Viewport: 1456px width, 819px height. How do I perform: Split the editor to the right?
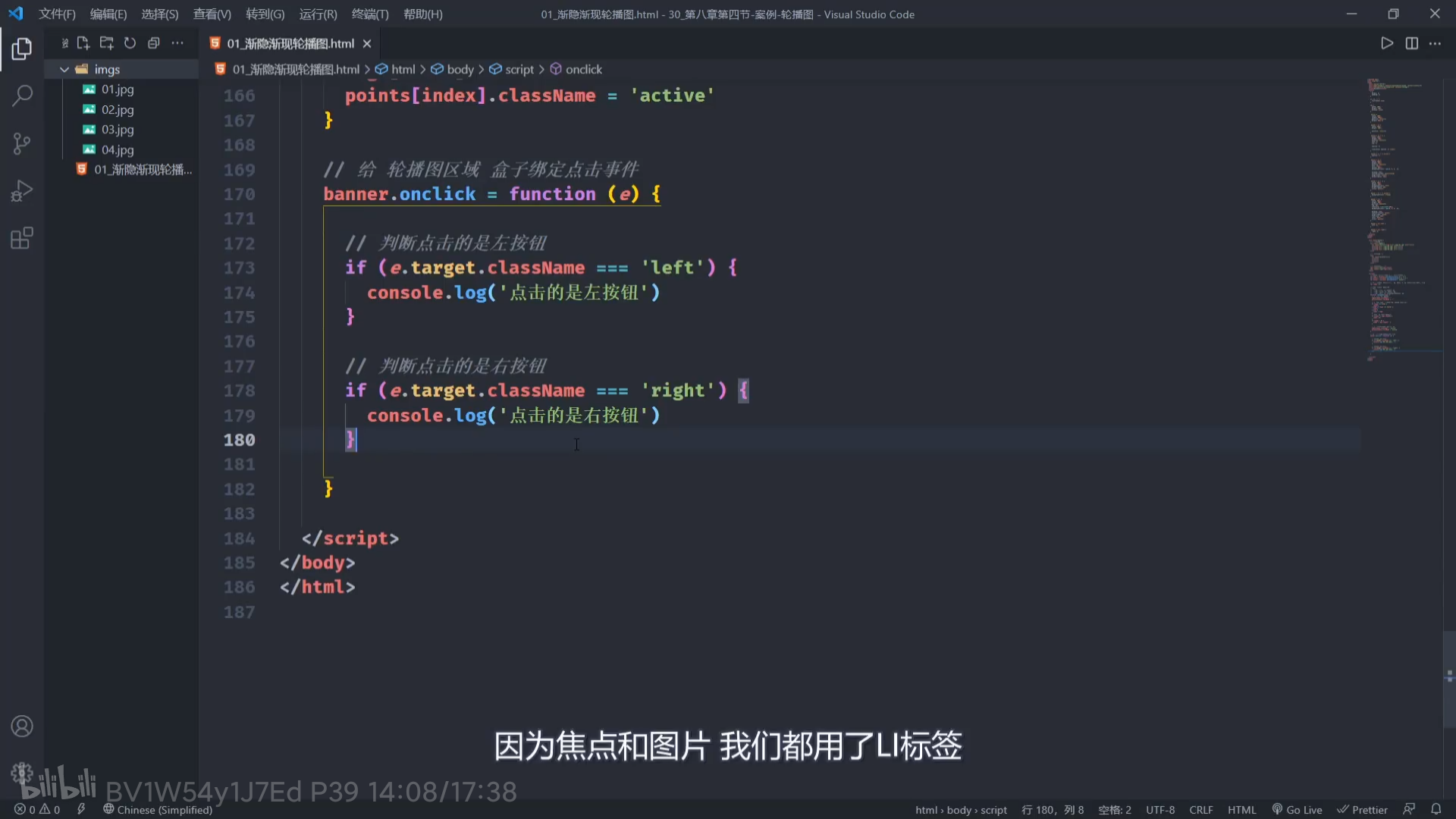coord(1411,43)
